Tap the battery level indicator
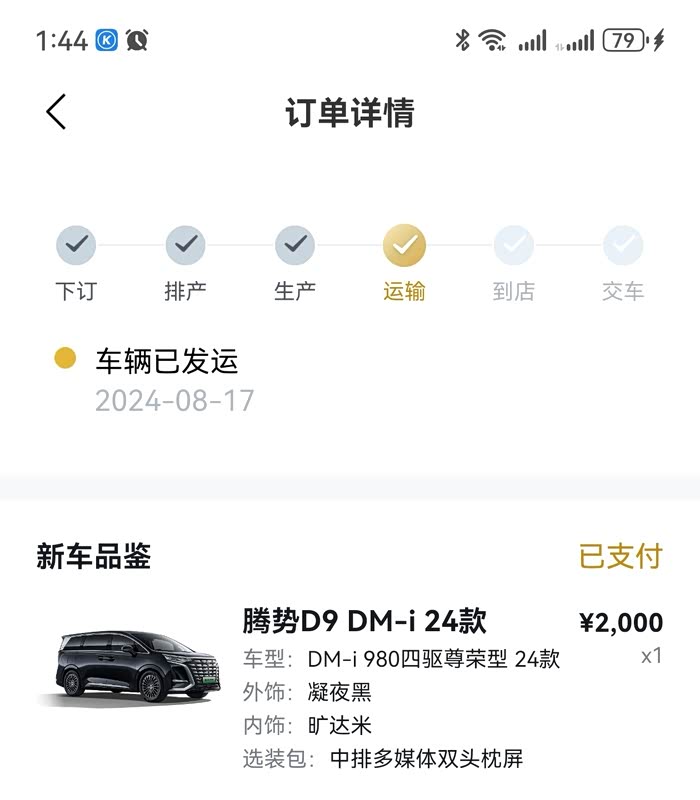 pos(625,40)
